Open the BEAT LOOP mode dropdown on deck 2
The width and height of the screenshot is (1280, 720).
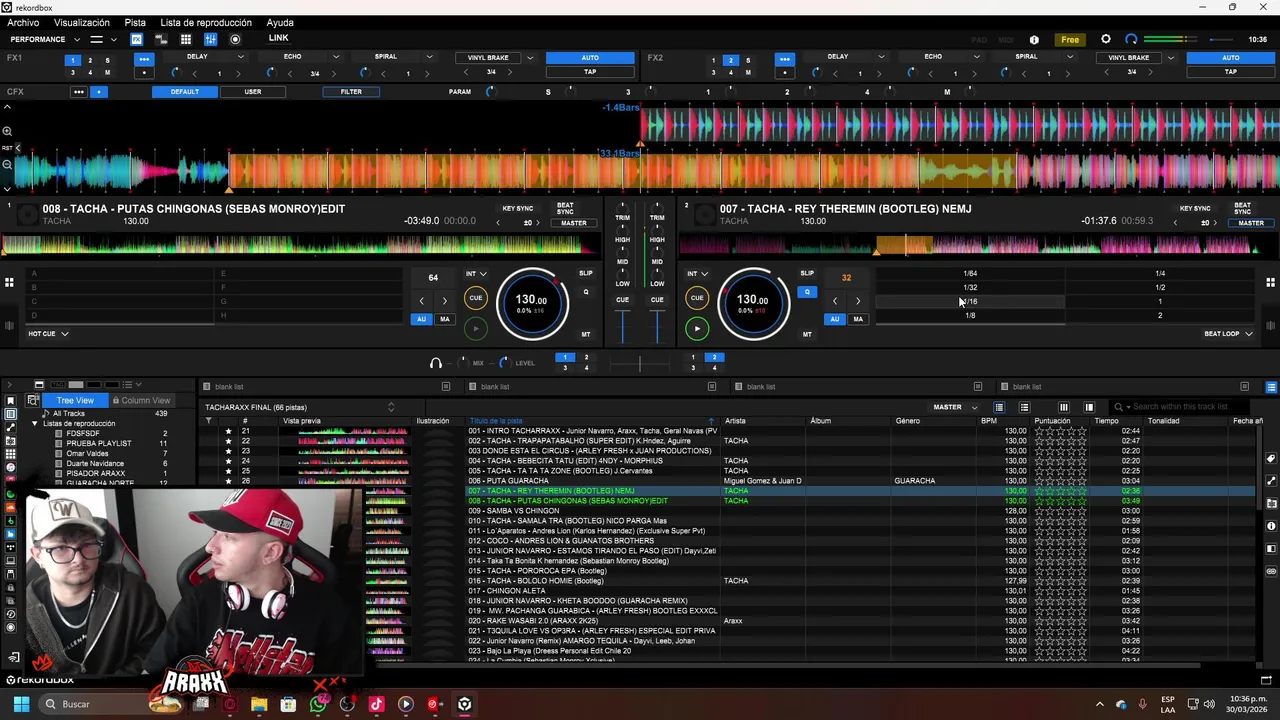(x=1228, y=334)
